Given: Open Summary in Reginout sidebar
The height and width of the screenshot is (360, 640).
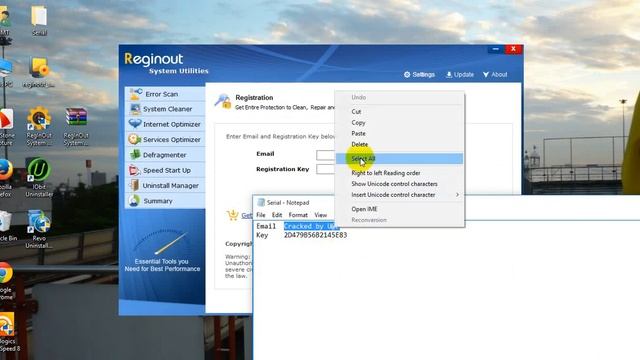Looking at the screenshot, I should 165,201.
